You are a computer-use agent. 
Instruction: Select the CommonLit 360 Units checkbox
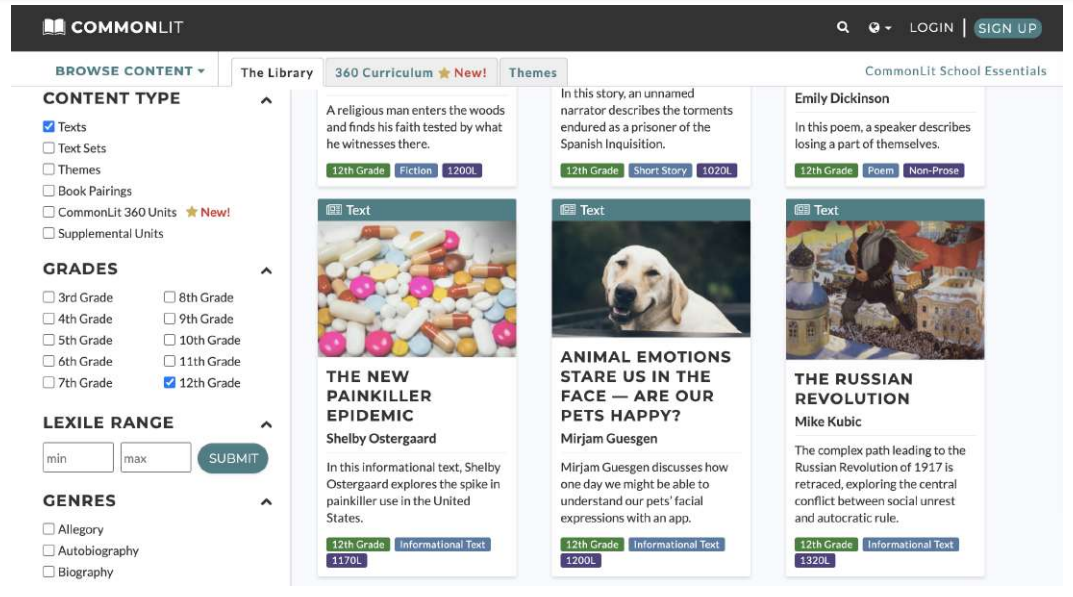(x=49, y=212)
